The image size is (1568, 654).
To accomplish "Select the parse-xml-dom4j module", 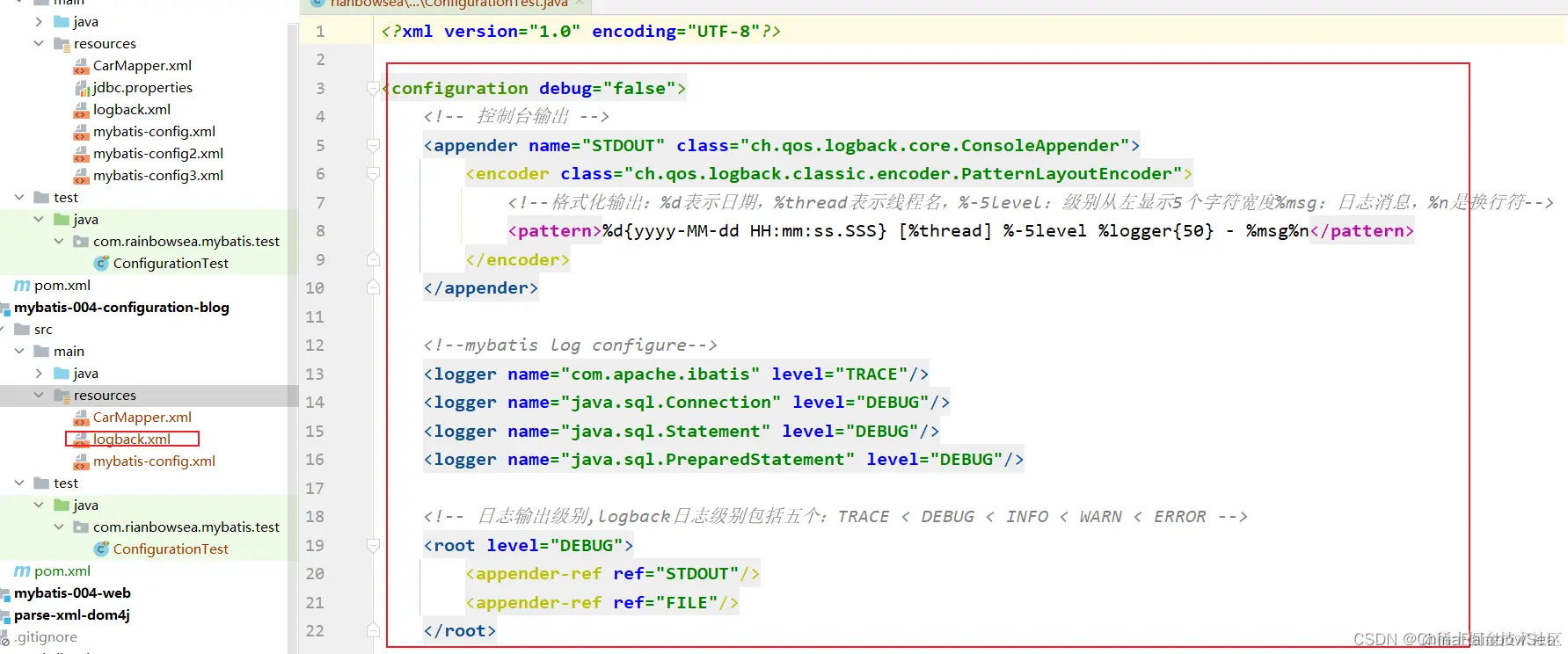I will coord(72,615).
